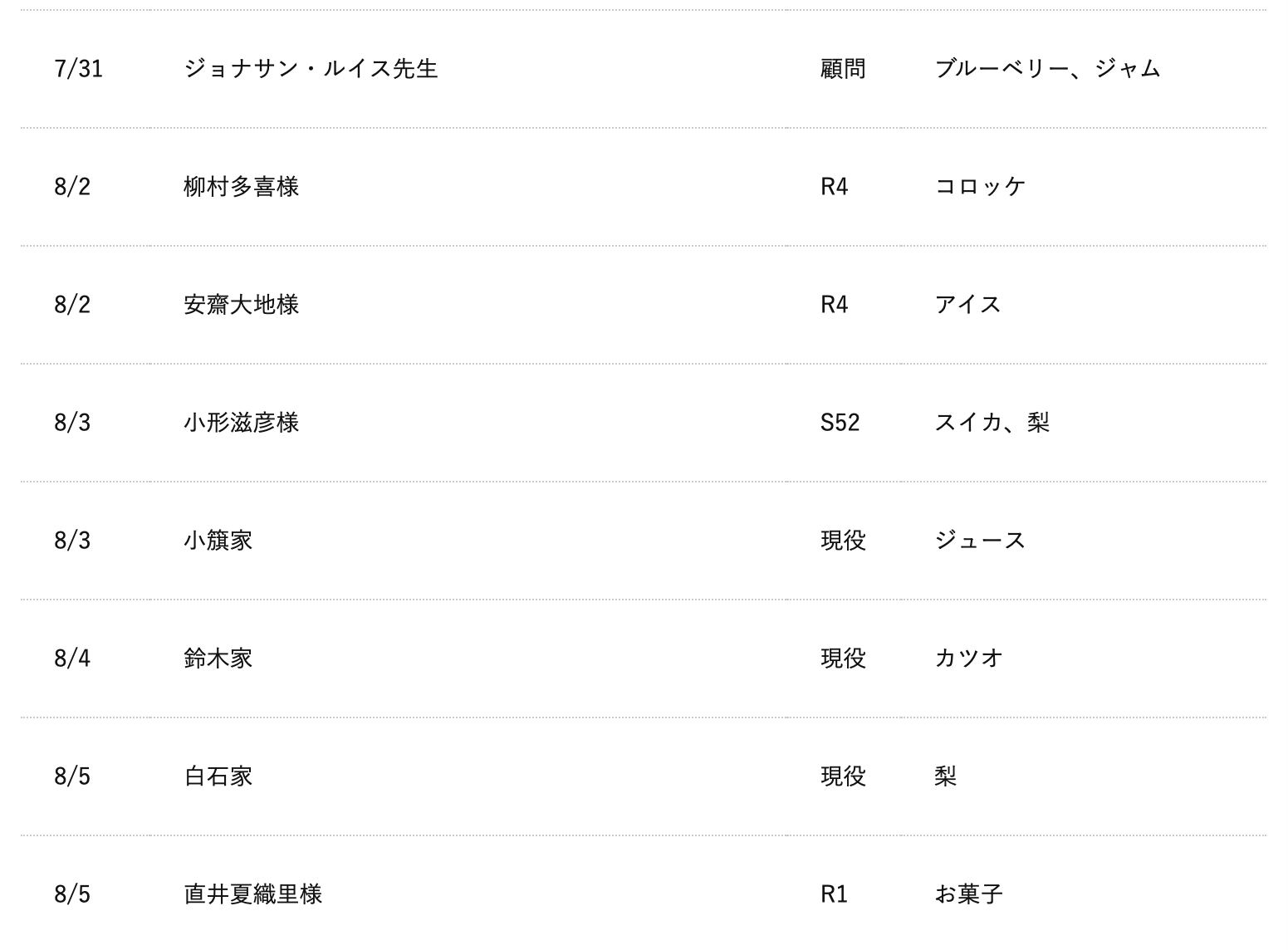Click the スイカ、梨 entry

click(992, 423)
